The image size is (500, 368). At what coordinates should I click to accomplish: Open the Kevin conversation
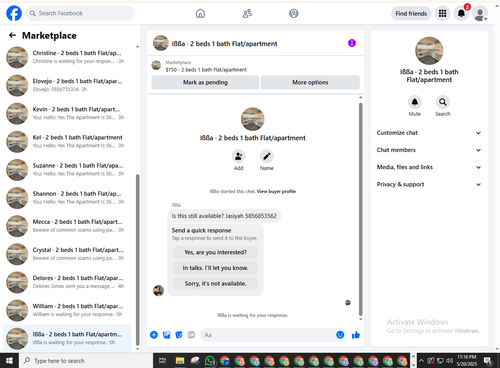click(68, 113)
